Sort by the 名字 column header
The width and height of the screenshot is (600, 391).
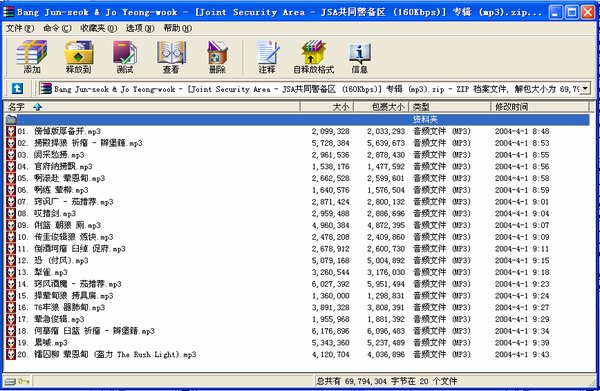152,107
